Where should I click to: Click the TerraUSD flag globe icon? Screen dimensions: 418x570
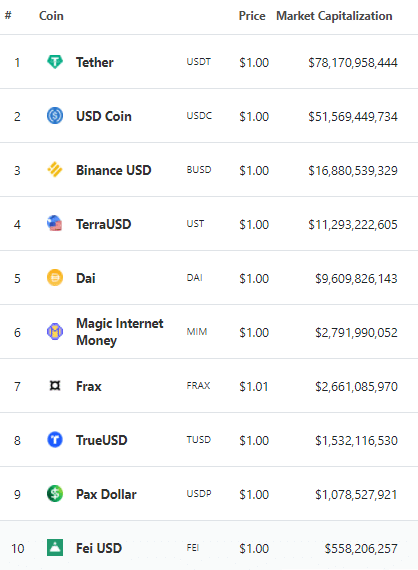[55, 224]
